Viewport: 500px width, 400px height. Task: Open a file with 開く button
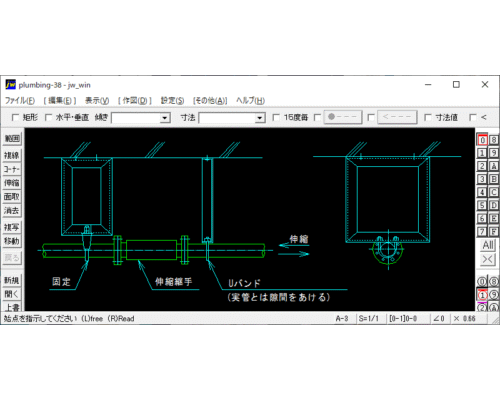(12, 294)
